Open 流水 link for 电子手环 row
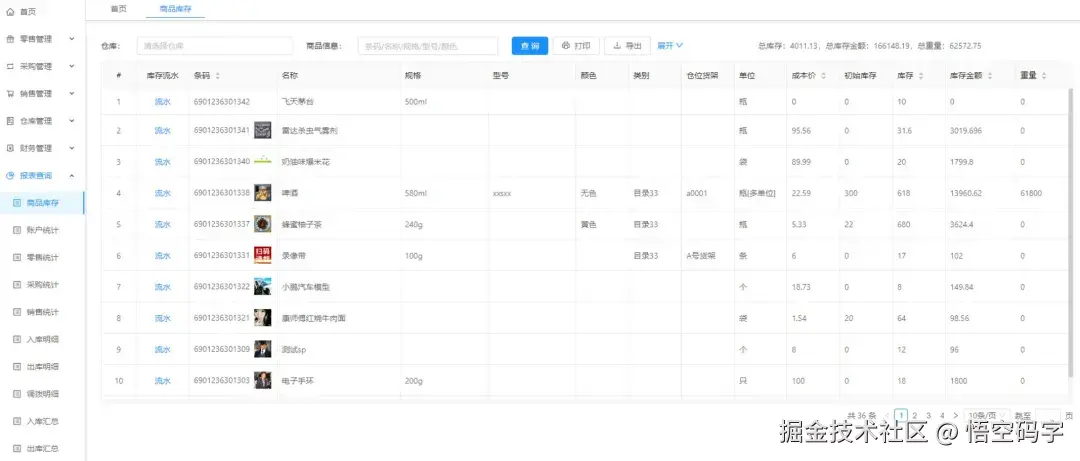 tap(162, 380)
